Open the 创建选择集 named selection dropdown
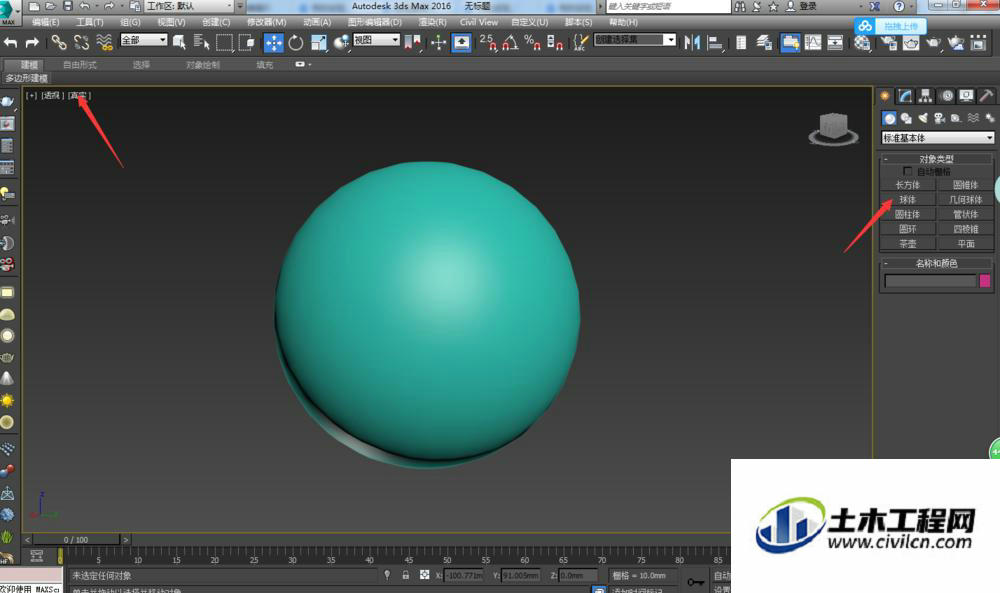Screen dimensions: 1000x593 click(x=635, y=40)
